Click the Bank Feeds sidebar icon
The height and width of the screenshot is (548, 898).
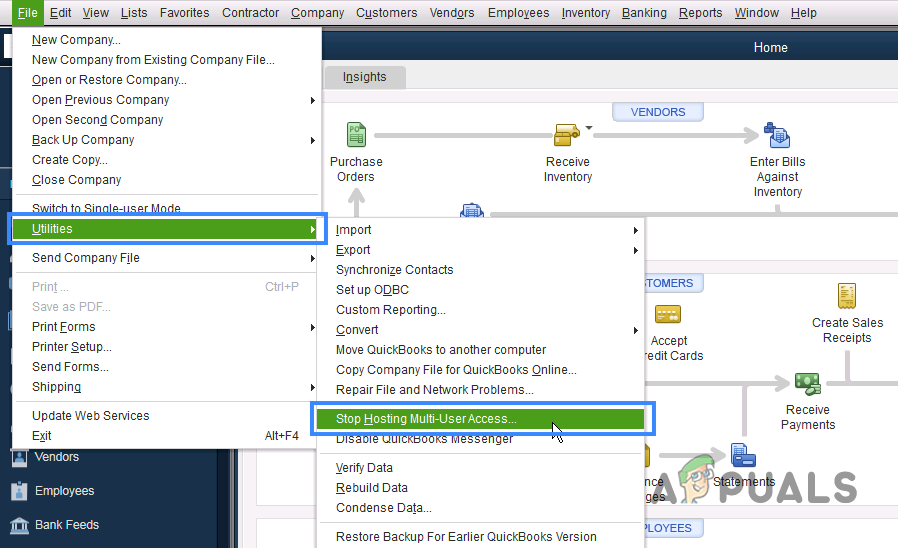pos(19,525)
